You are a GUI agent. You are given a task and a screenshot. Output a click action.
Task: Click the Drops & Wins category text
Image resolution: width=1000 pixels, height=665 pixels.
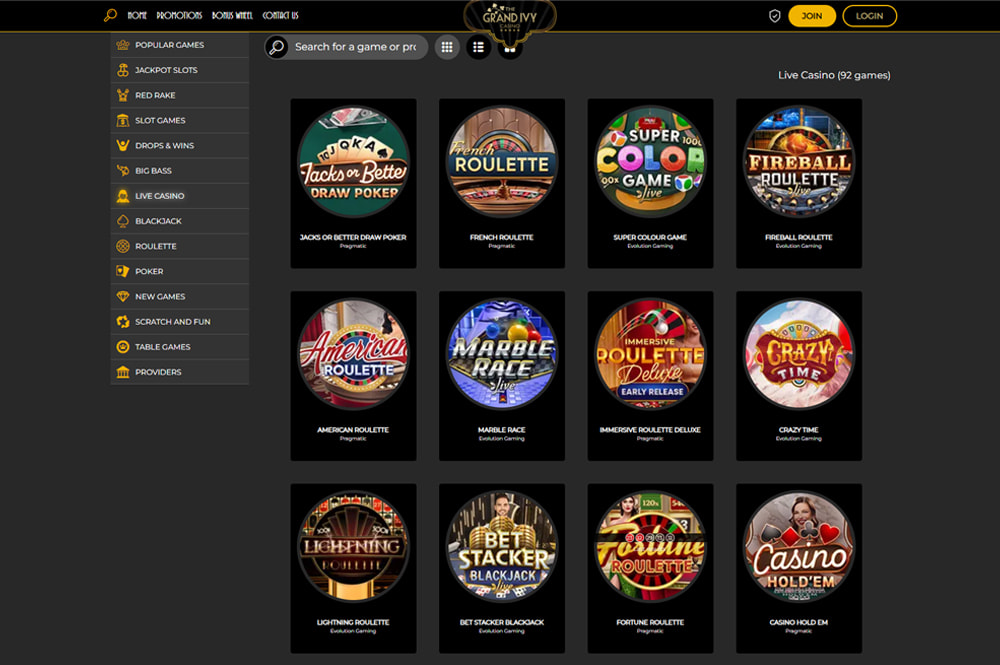[165, 145]
